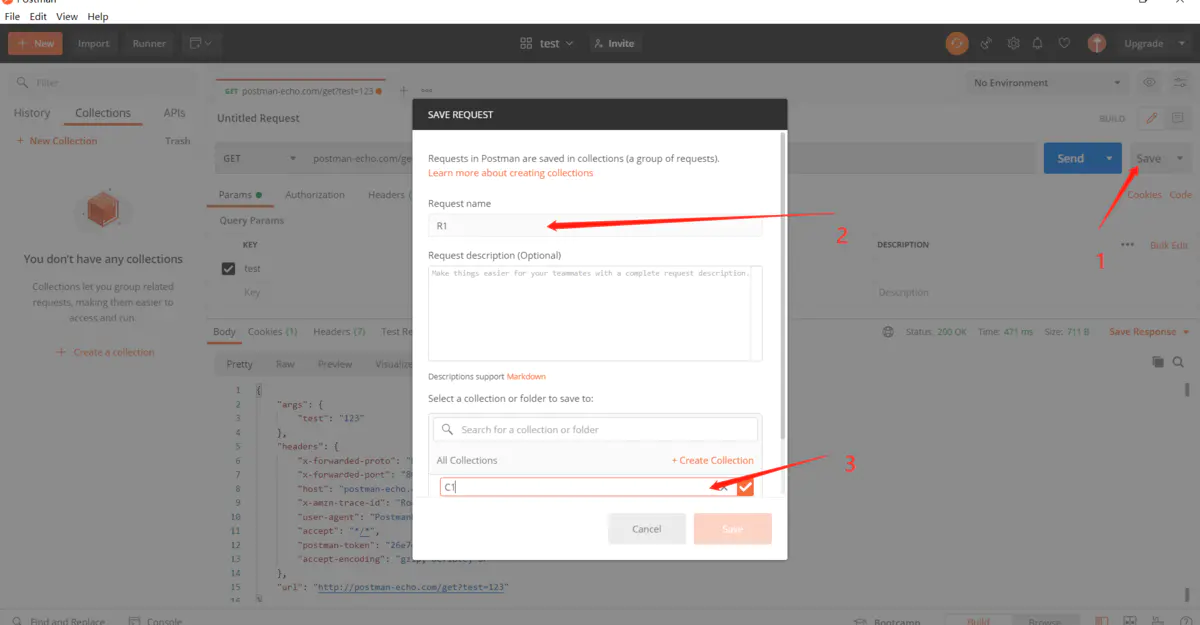
Task: Click the Request description text area
Action: [595, 313]
